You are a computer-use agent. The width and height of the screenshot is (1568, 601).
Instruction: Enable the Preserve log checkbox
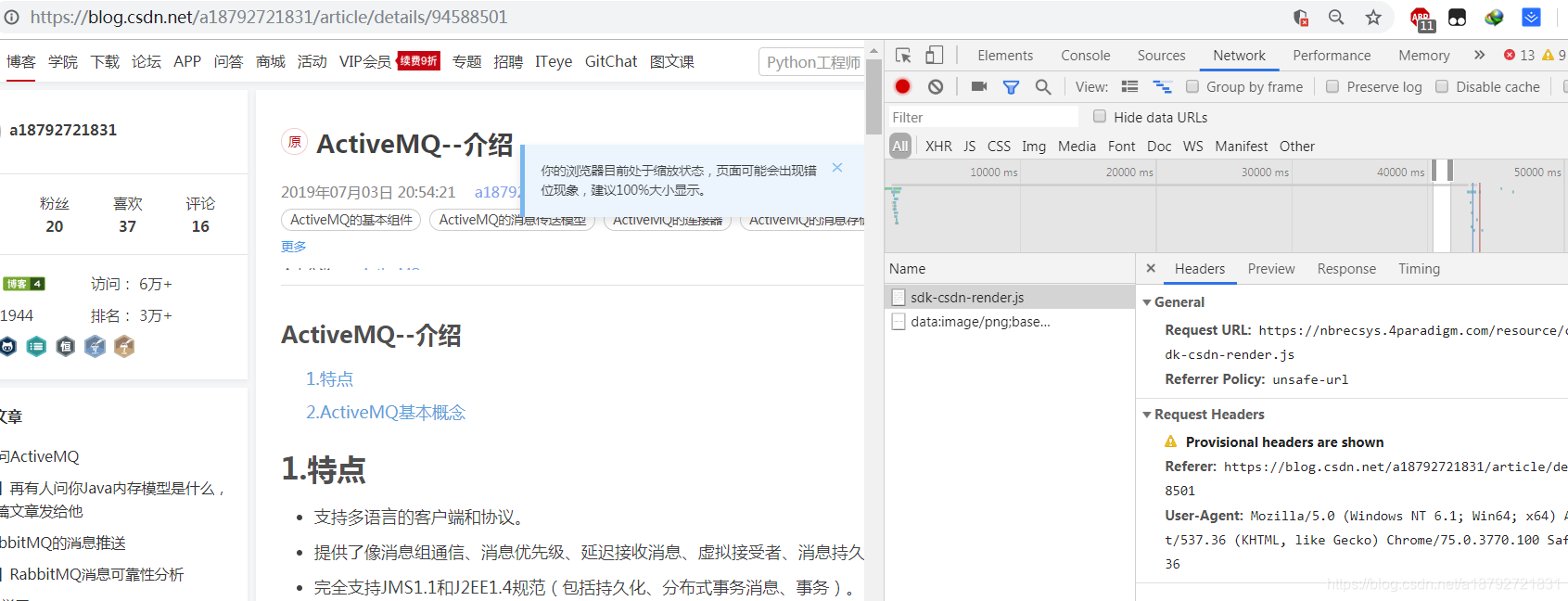[x=1332, y=86]
